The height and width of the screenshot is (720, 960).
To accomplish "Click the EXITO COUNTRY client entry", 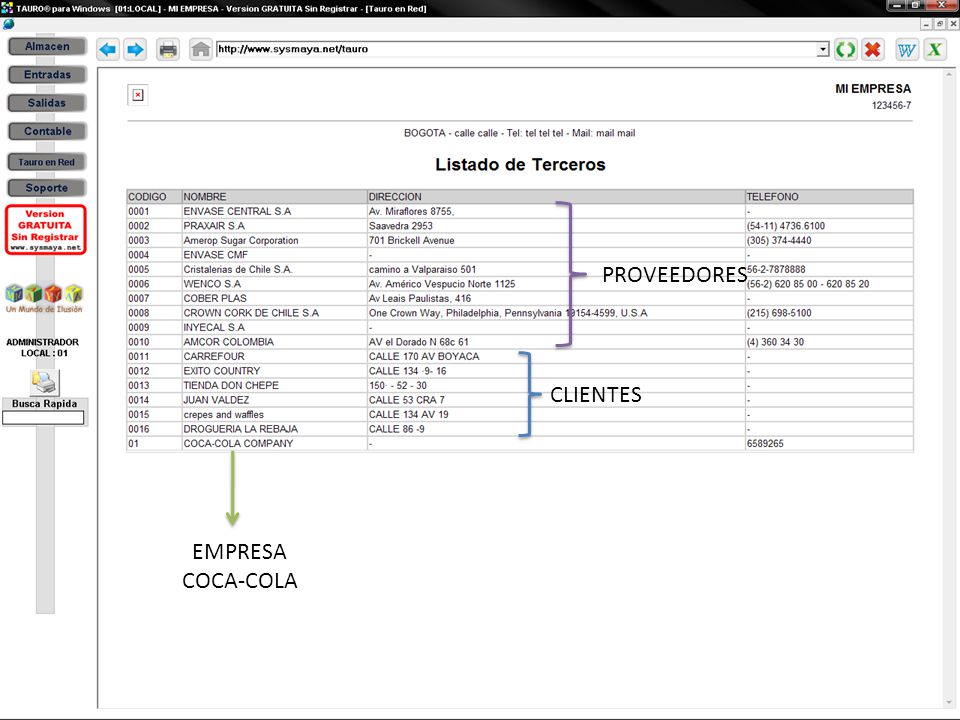I will (222, 371).
